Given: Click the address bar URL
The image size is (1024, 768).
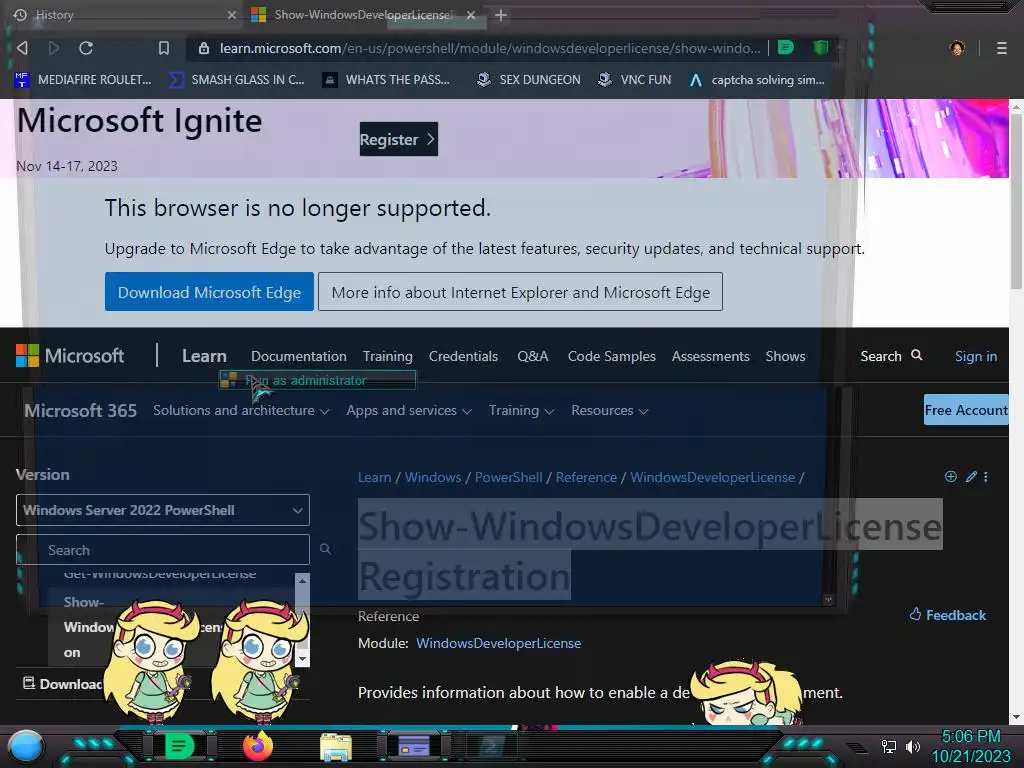Looking at the screenshot, I should coord(490,48).
